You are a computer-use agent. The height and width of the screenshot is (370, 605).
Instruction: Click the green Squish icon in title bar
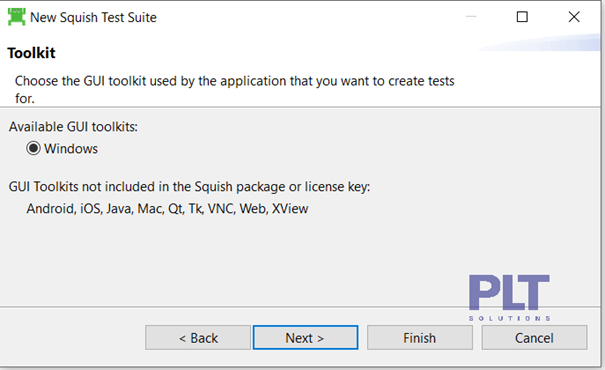coord(16,17)
